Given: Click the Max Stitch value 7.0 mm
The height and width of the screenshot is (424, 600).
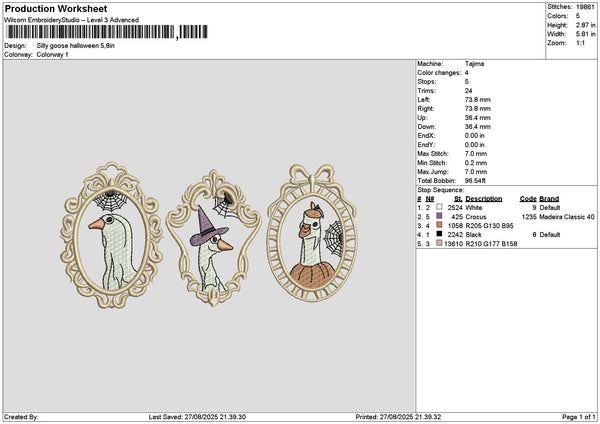Looking at the screenshot, I should 476,154.
